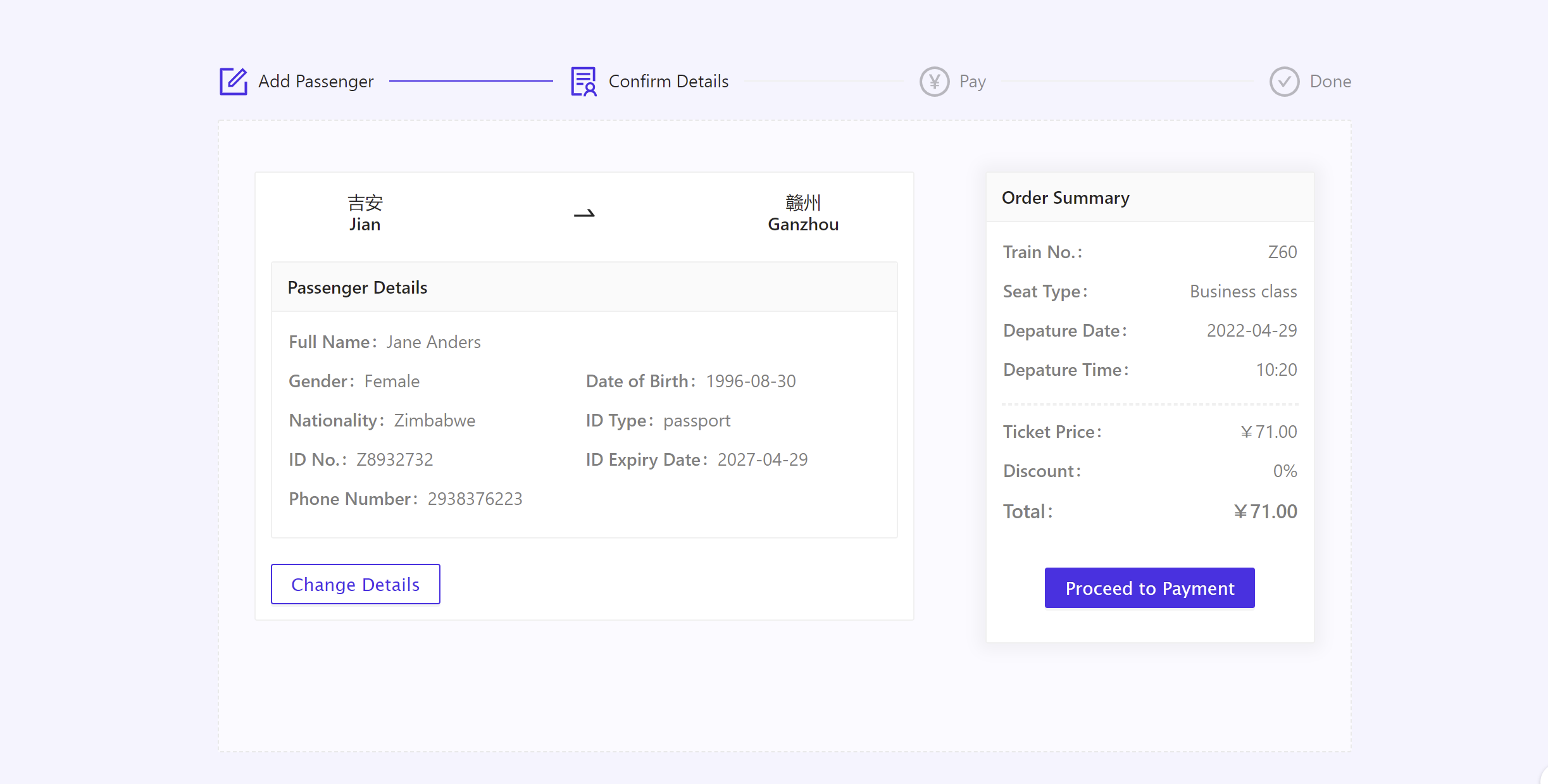Go to the Add Passenger step
This screenshot has width=1548, height=784.
316,82
